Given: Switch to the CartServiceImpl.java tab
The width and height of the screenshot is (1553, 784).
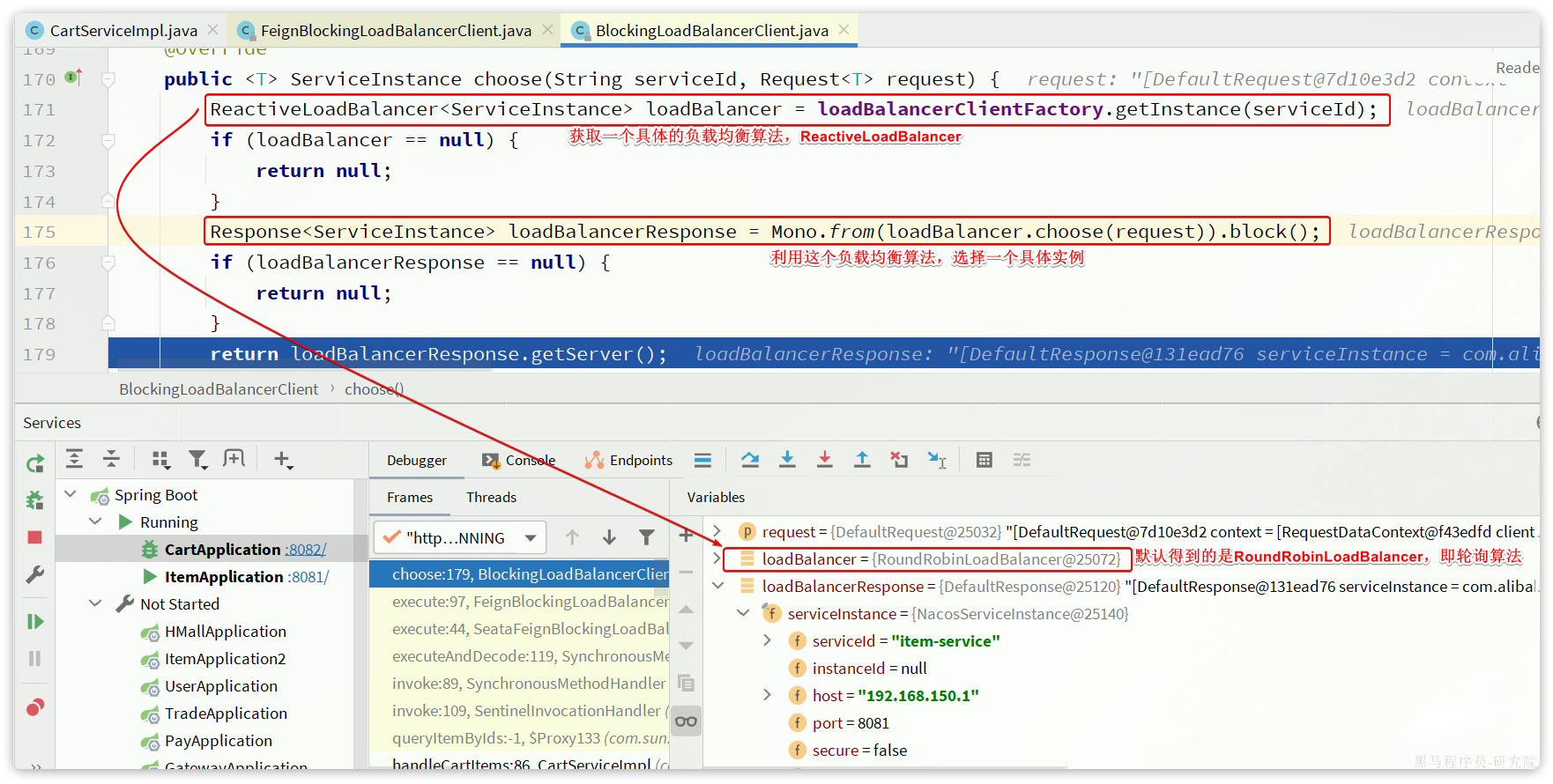Looking at the screenshot, I should click(x=123, y=31).
